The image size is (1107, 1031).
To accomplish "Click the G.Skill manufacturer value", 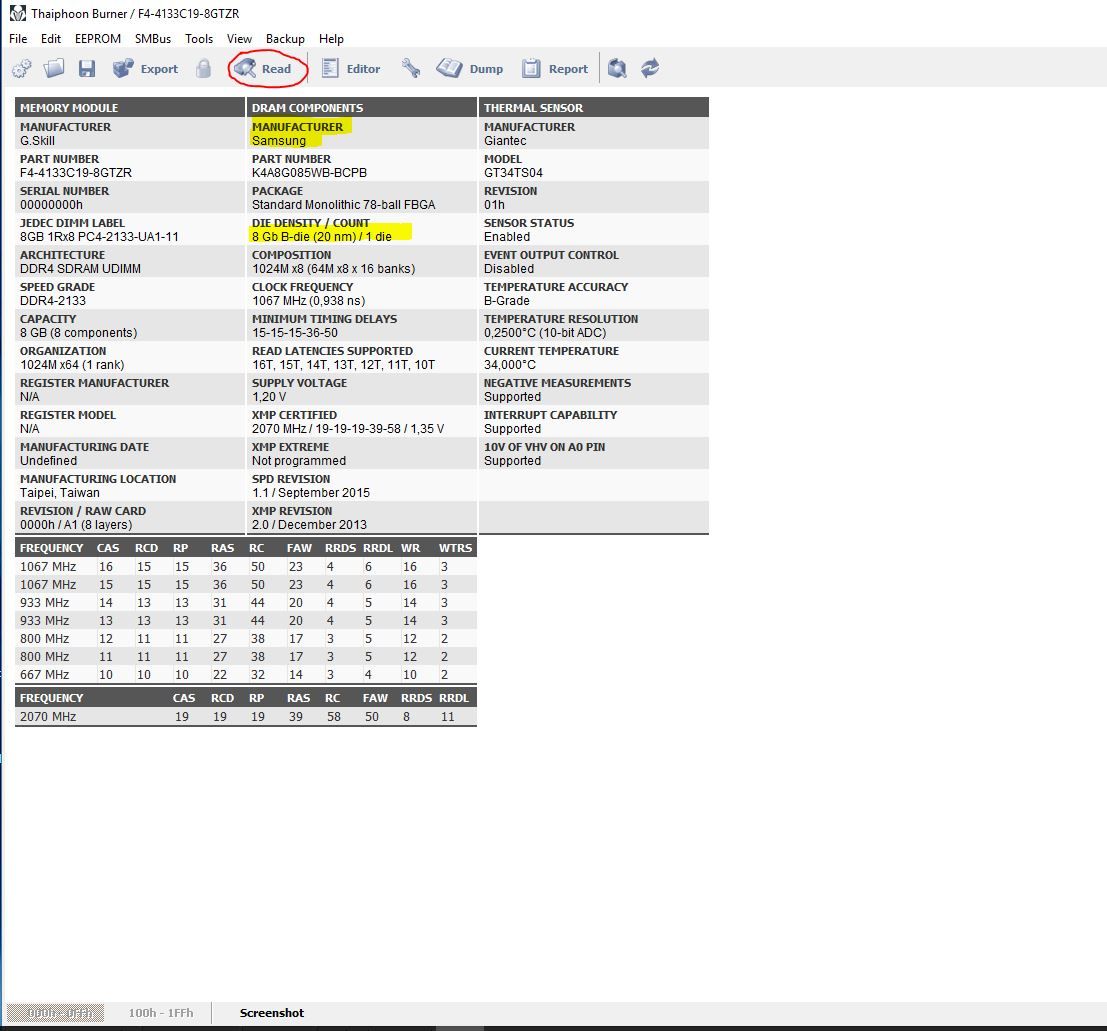I will click(37, 141).
